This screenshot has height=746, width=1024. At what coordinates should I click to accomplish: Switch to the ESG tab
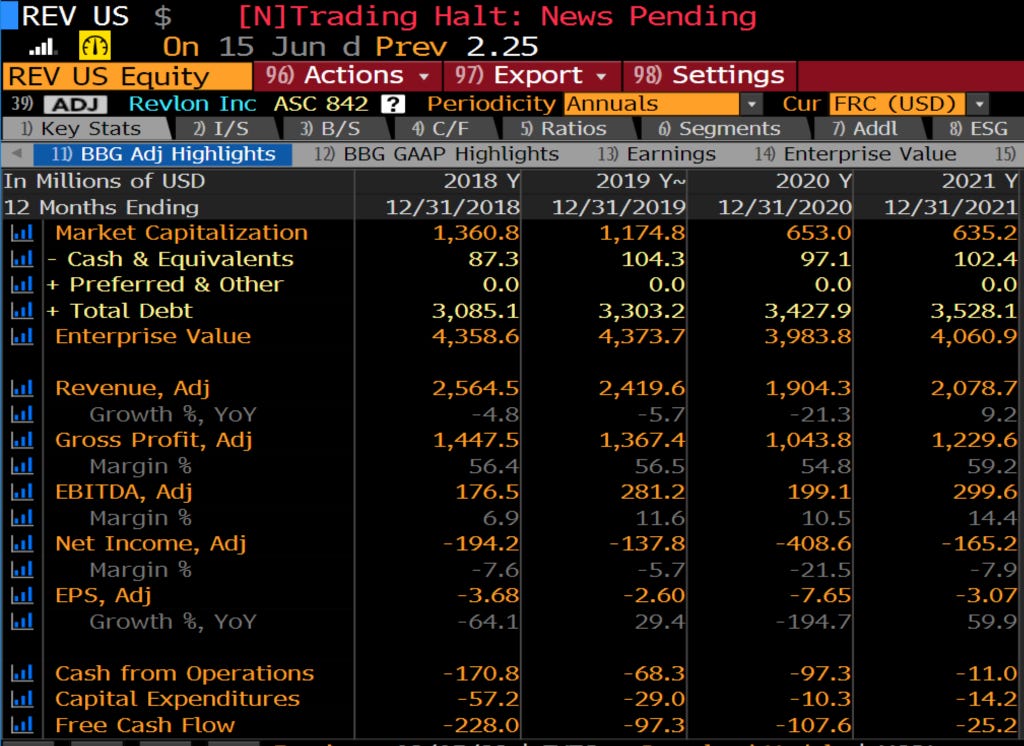(978, 129)
